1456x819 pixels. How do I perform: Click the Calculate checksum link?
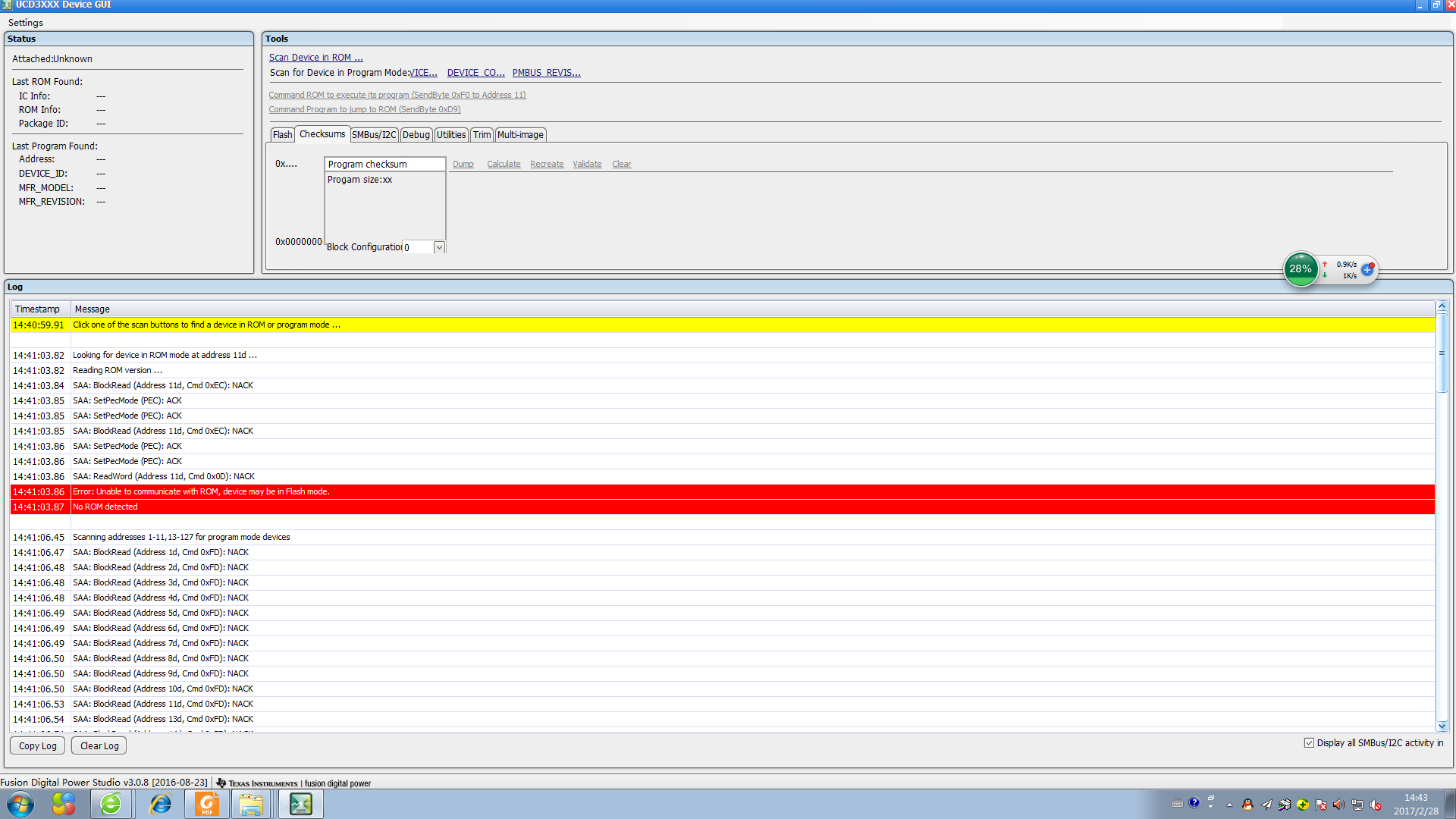504,165
